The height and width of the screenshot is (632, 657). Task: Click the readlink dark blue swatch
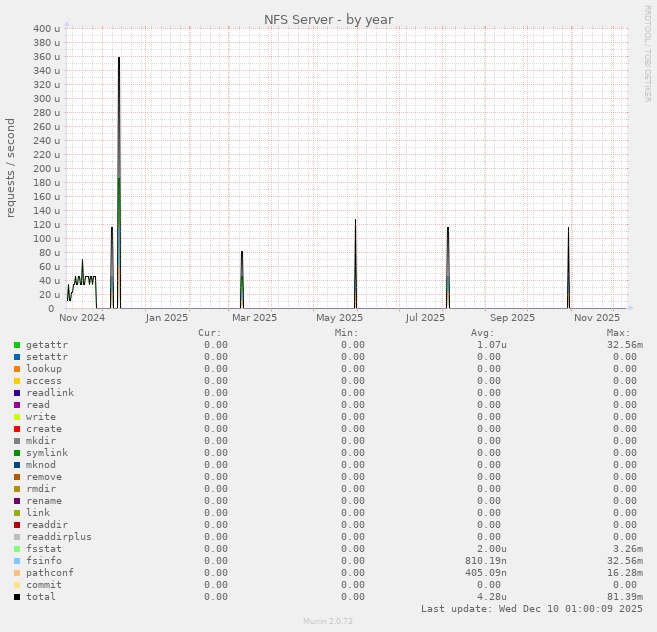17,393
